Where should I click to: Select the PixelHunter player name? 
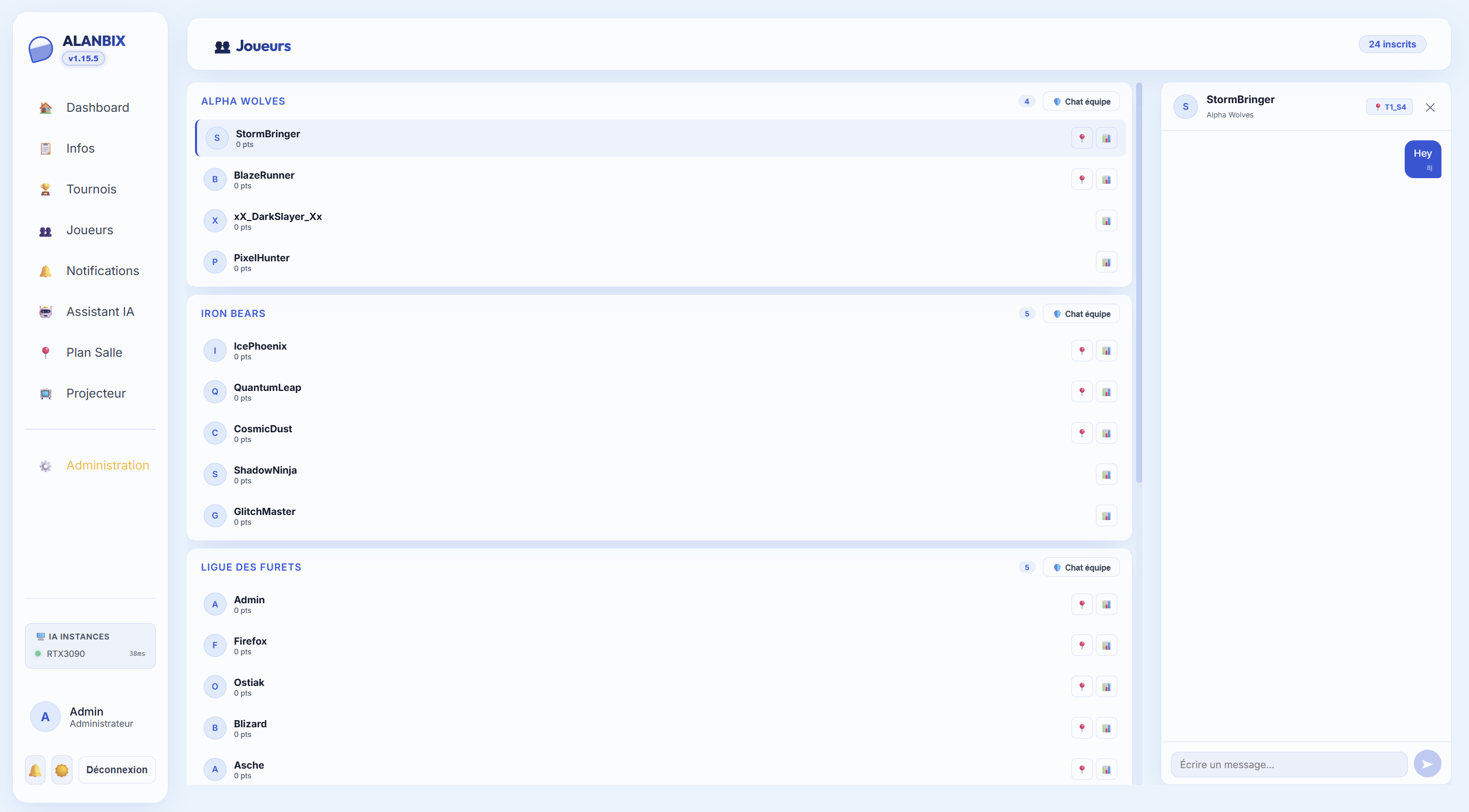(x=262, y=258)
